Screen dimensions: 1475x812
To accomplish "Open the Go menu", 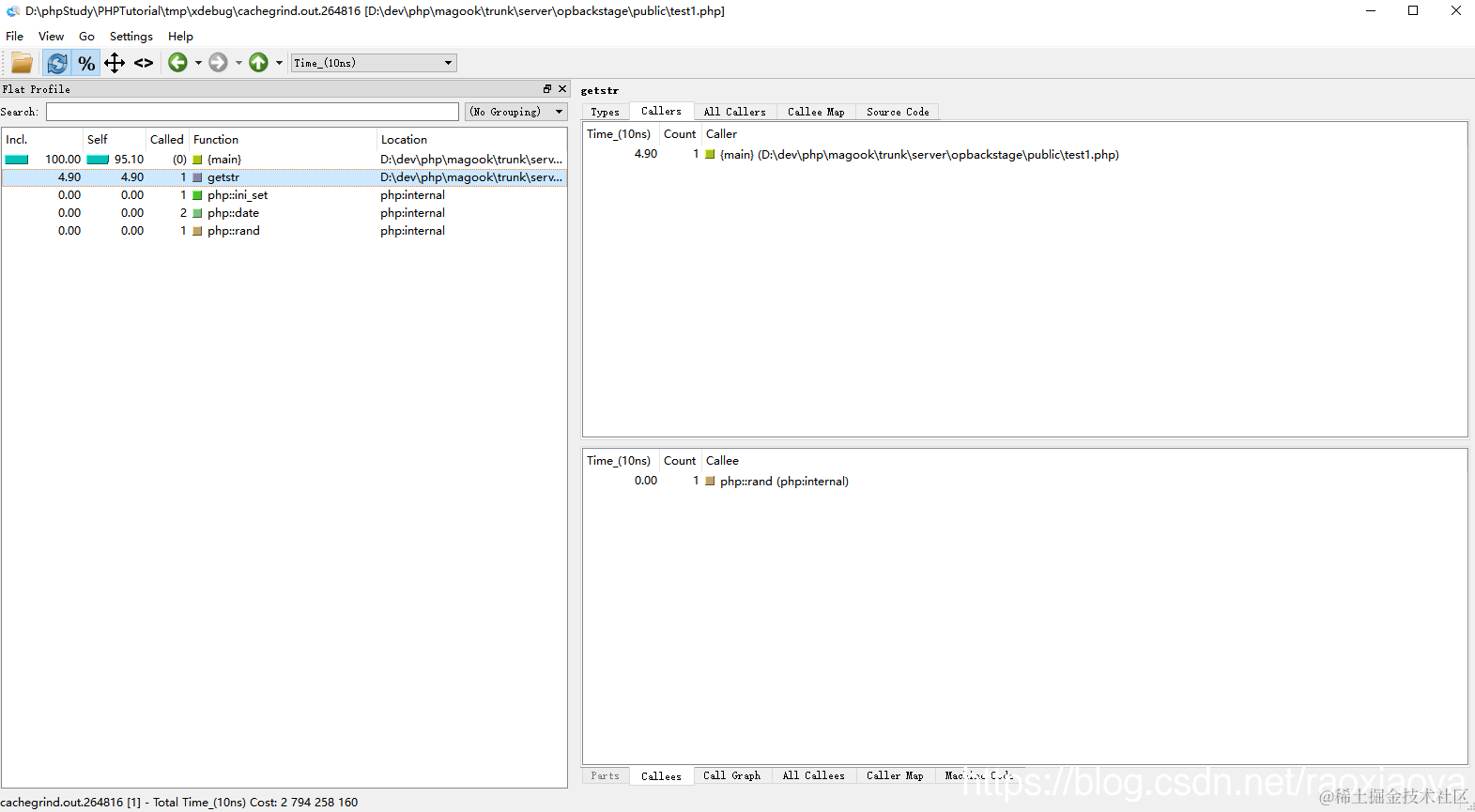I will [87, 37].
